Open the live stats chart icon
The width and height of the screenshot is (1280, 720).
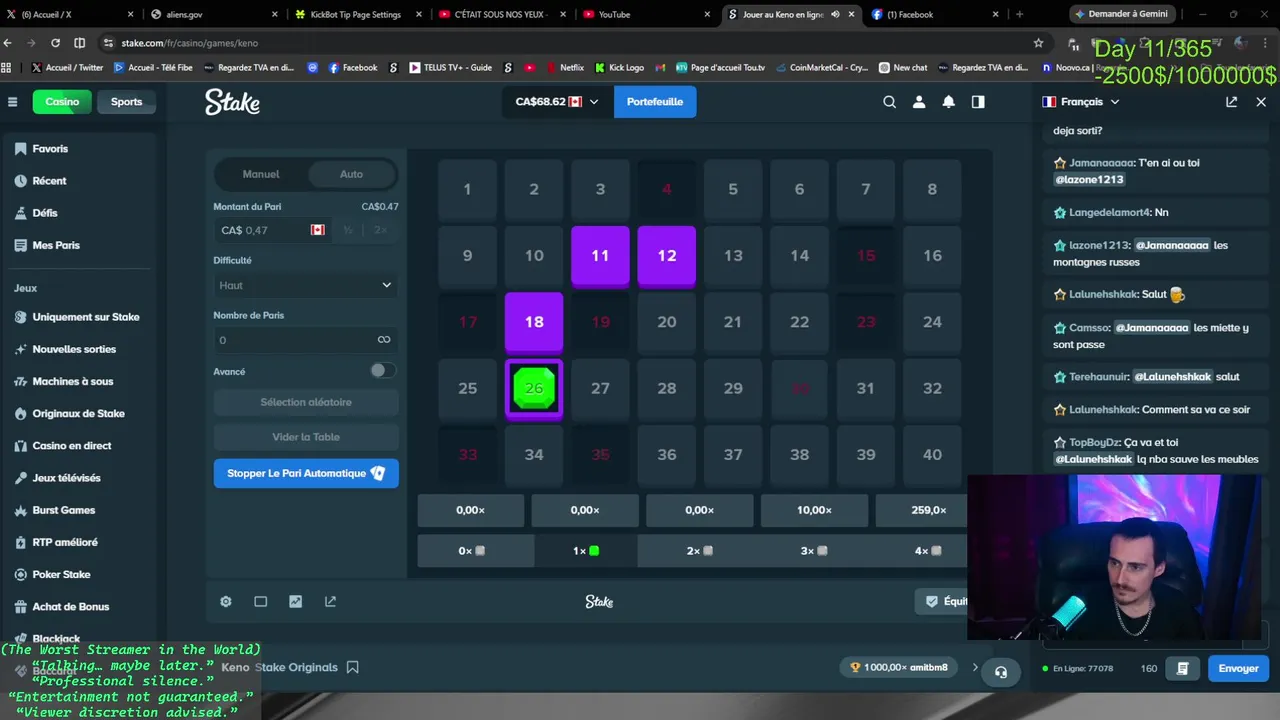pos(295,602)
